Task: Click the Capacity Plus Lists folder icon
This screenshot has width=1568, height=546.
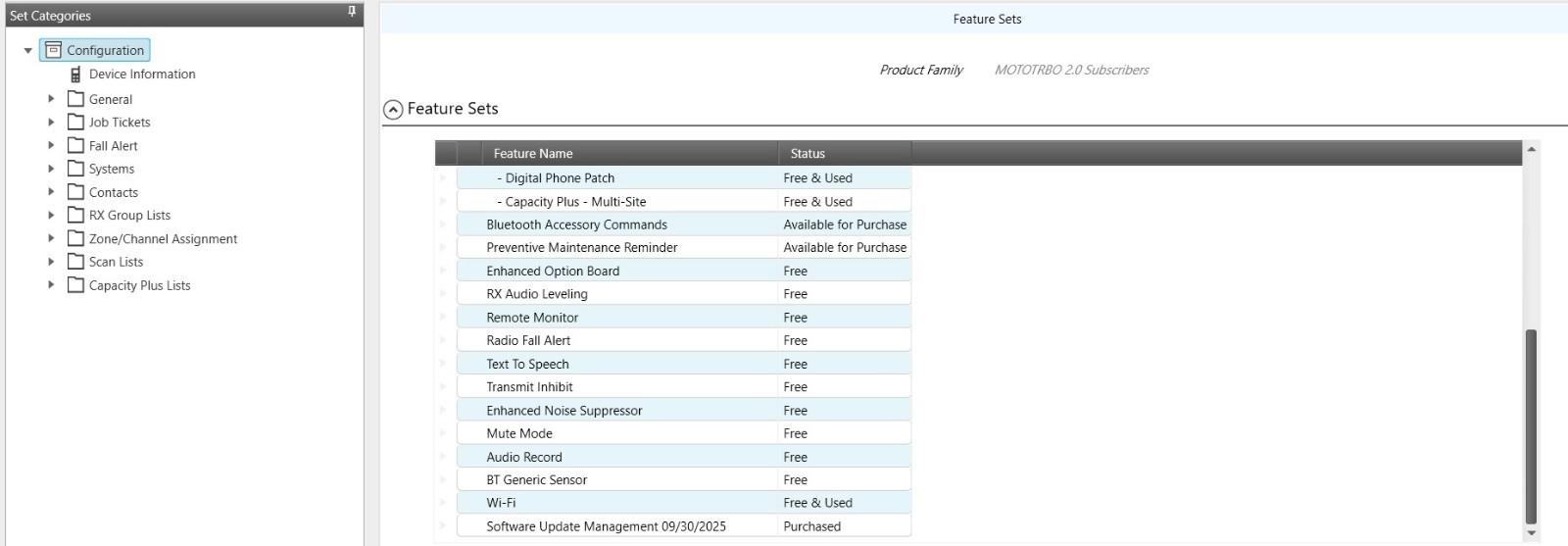Action: pos(75,285)
